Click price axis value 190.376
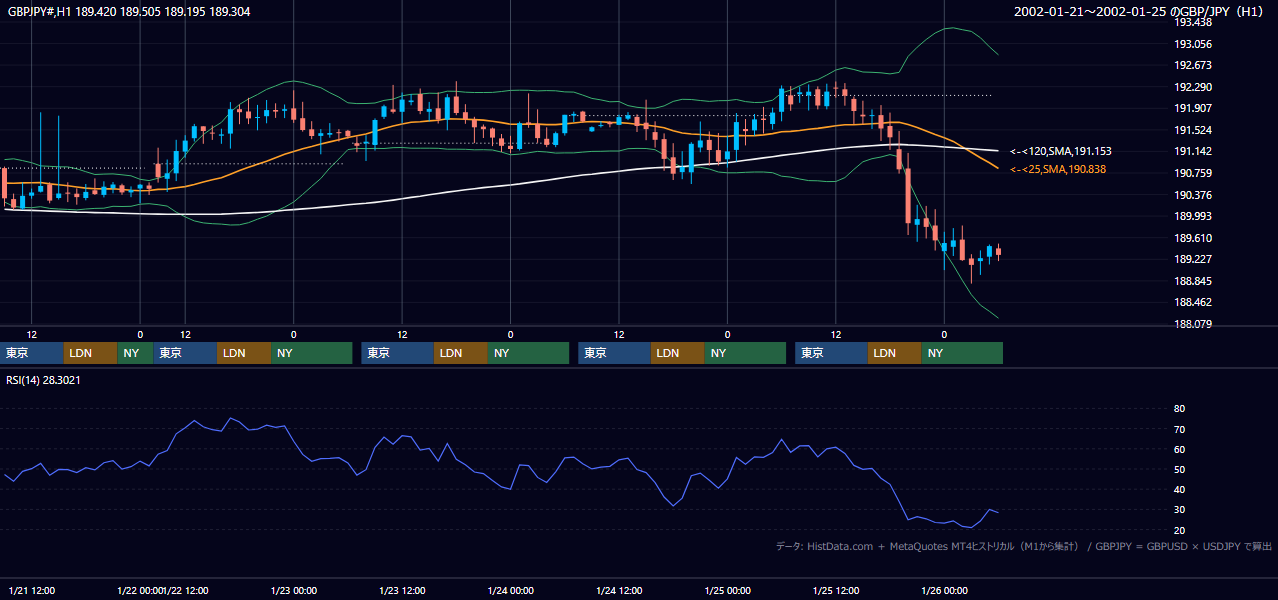Screen dimensions: 1278x600 point(1193,195)
